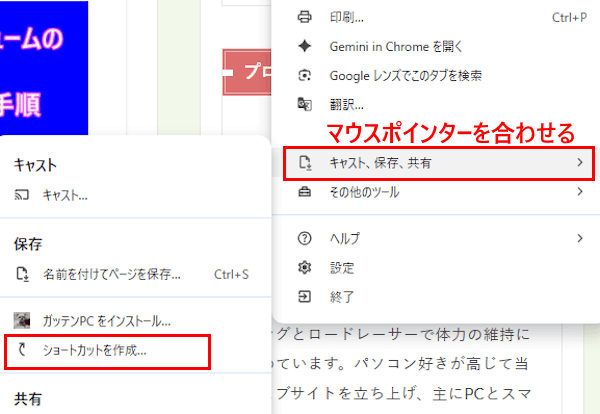Select キャスト... in the submenu
The height and width of the screenshot is (414, 600).
pos(136,195)
